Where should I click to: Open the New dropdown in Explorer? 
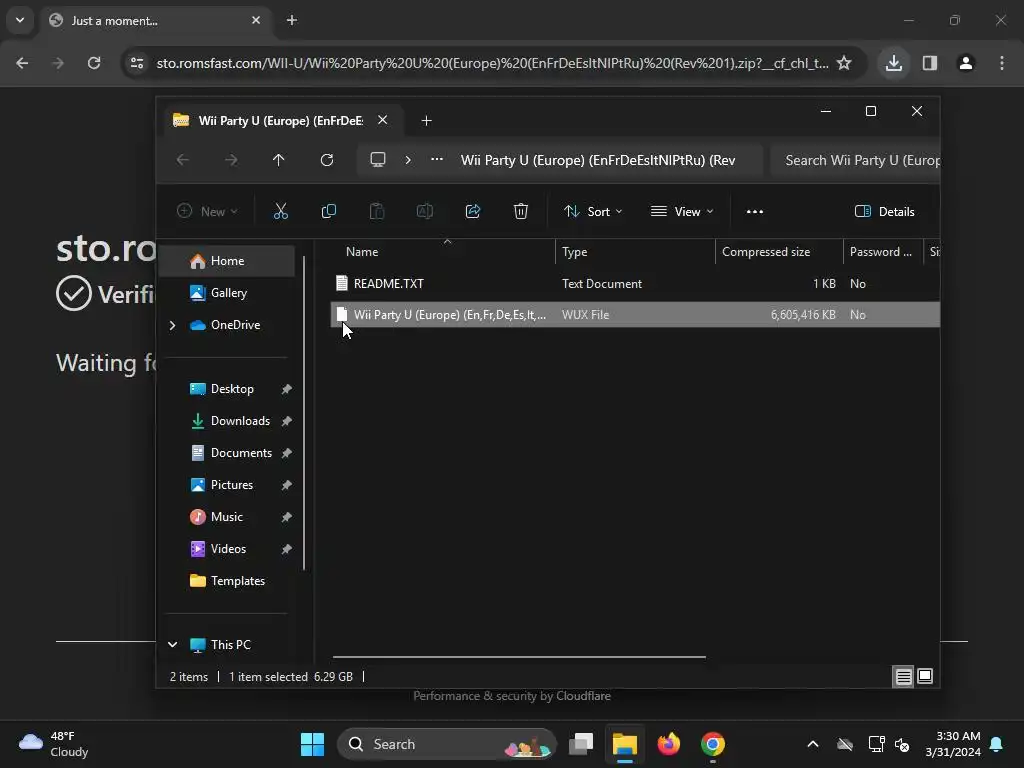(208, 211)
